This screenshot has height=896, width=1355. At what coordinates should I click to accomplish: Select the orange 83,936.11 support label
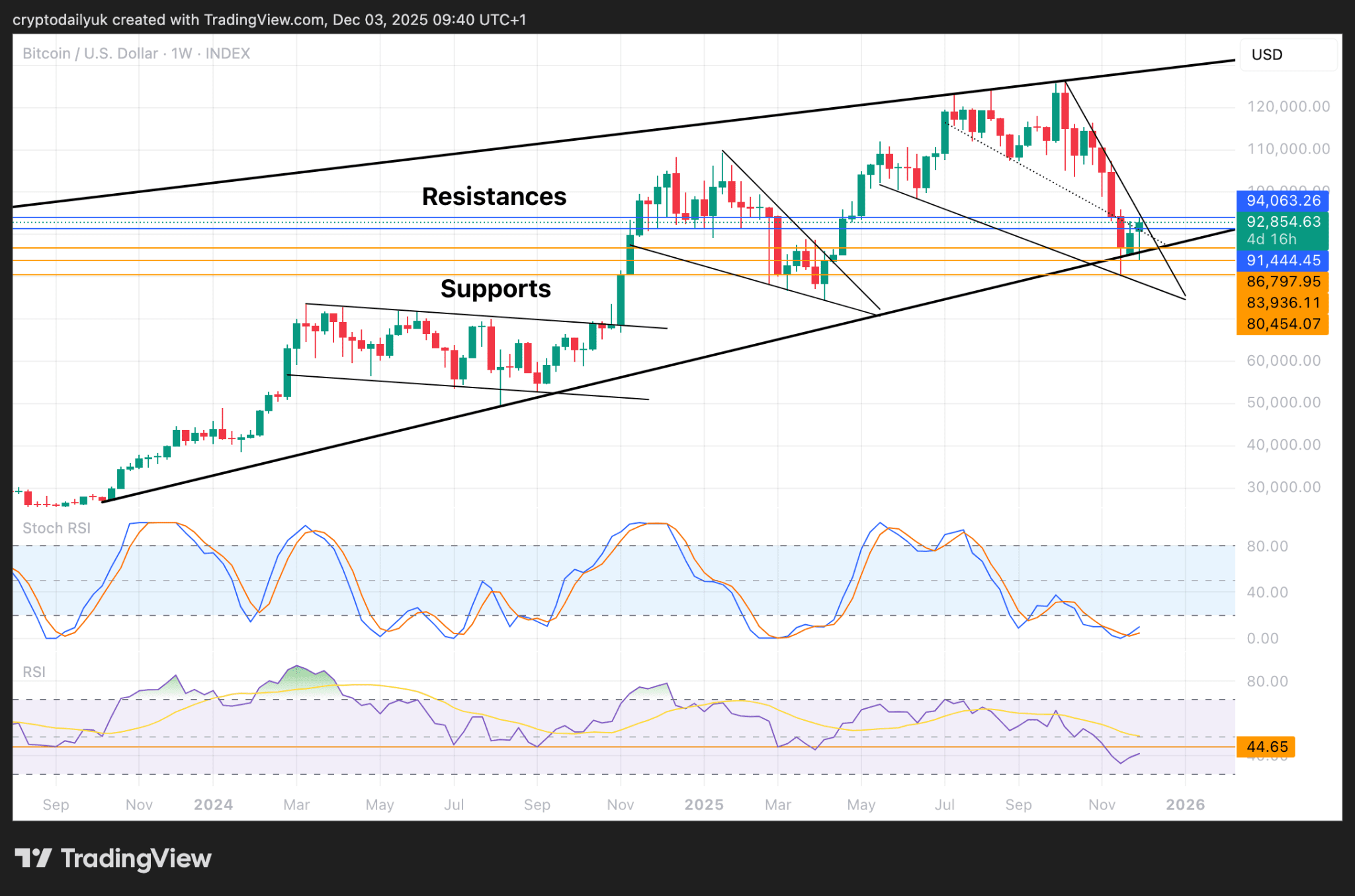coord(1282,303)
